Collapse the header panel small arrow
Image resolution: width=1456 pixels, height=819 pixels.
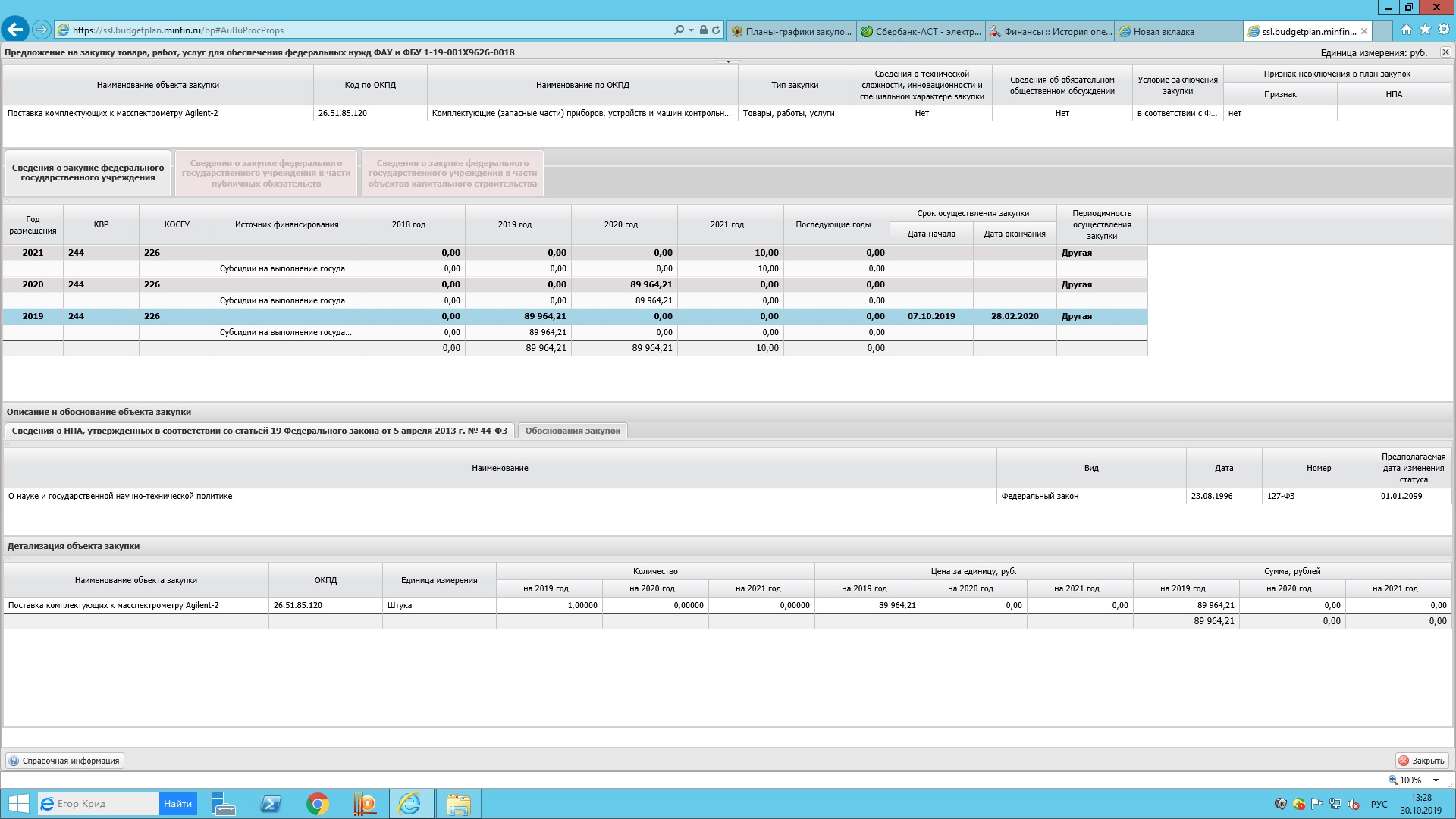tap(728, 61)
